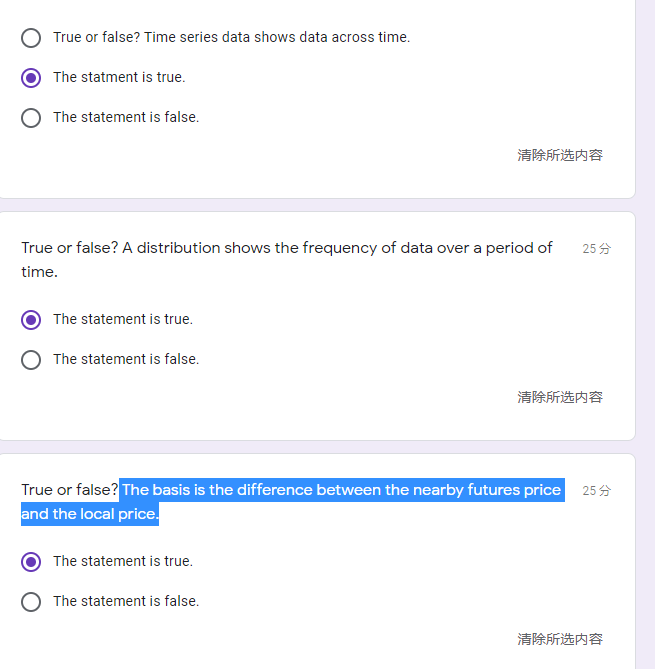Click the 25 分 points label beside distribution question
Viewport: 655px width, 669px height.
click(596, 248)
